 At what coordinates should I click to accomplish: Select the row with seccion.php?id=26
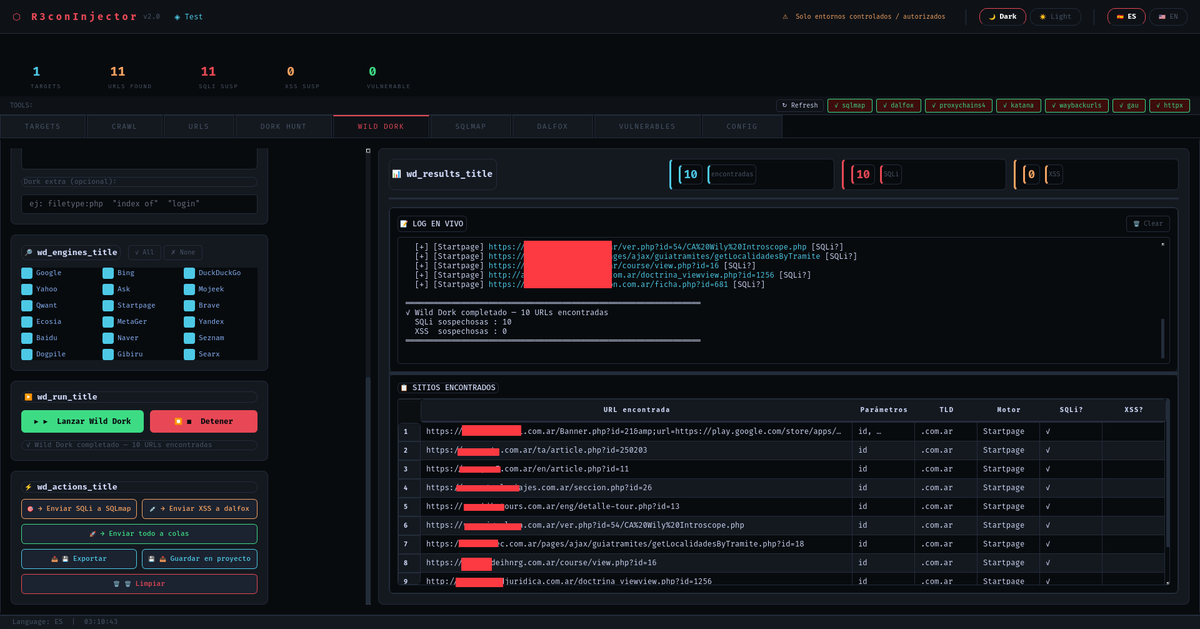click(782, 487)
